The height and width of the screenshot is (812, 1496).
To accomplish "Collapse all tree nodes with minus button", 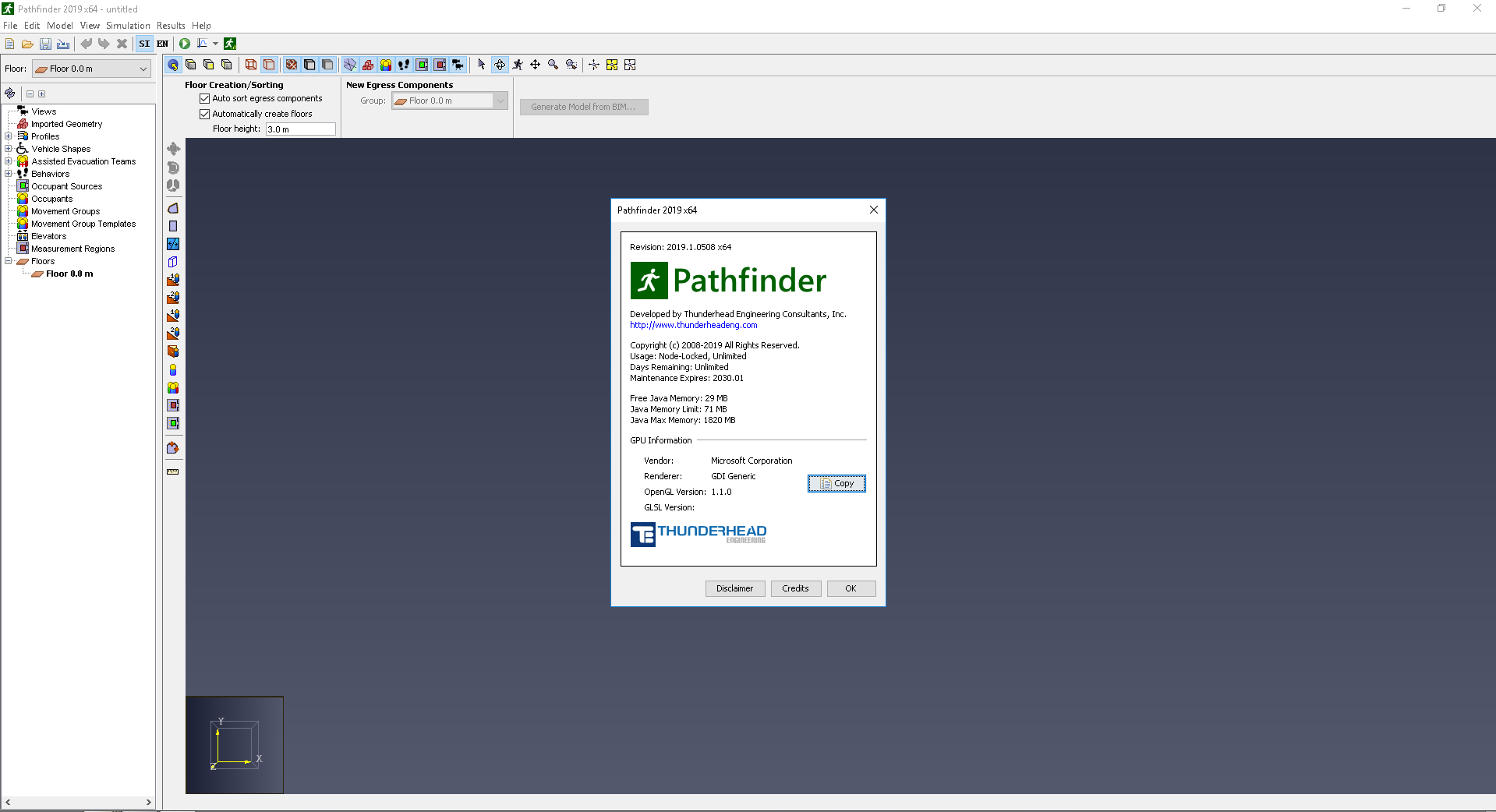I will 30,94.
